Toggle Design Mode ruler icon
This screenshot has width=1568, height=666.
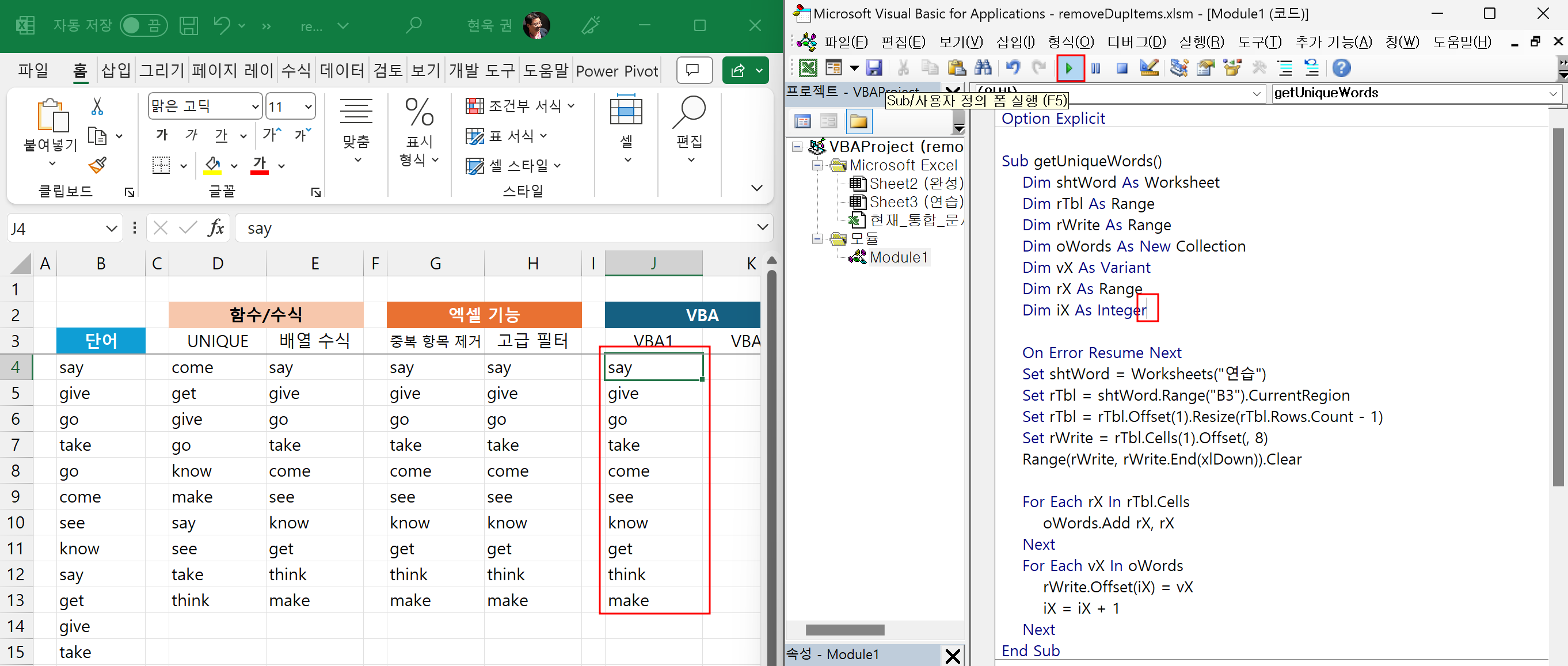click(1148, 68)
